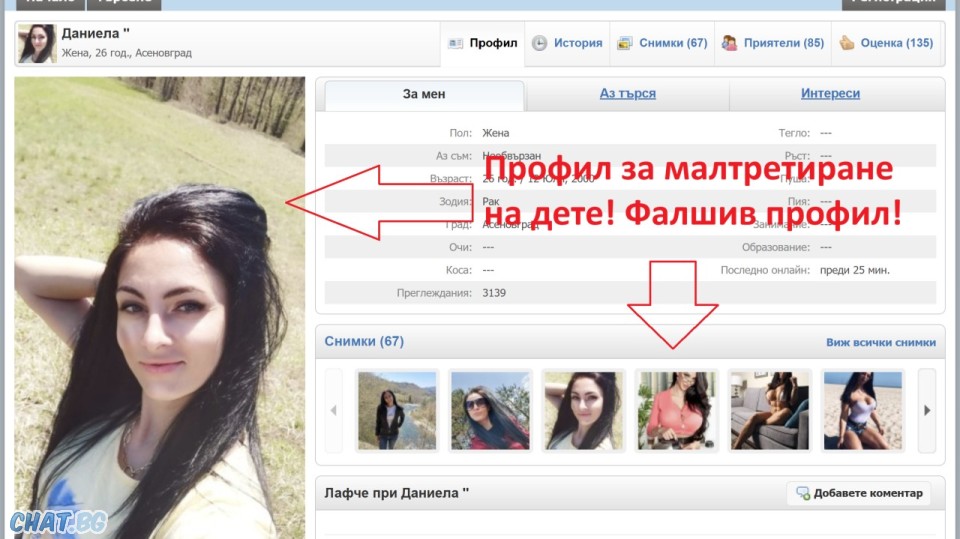This screenshot has height=539, width=960.
Task: Open the Виж всички снимки link
Action: point(880,342)
